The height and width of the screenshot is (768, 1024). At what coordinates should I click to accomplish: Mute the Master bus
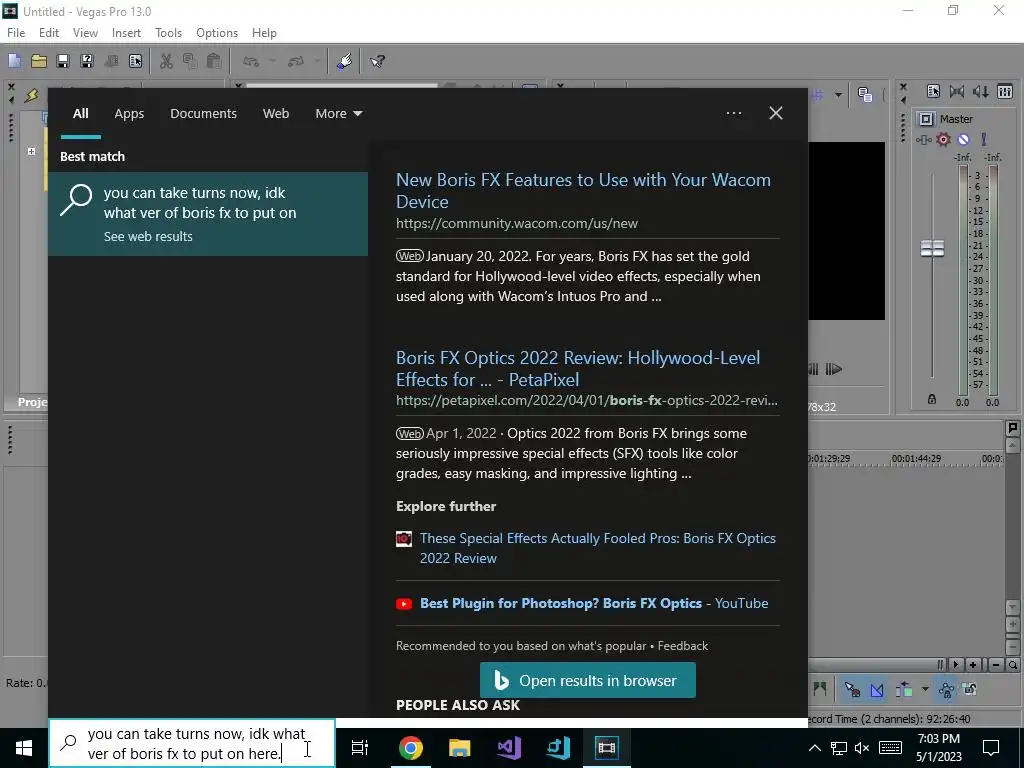[x=963, y=140]
